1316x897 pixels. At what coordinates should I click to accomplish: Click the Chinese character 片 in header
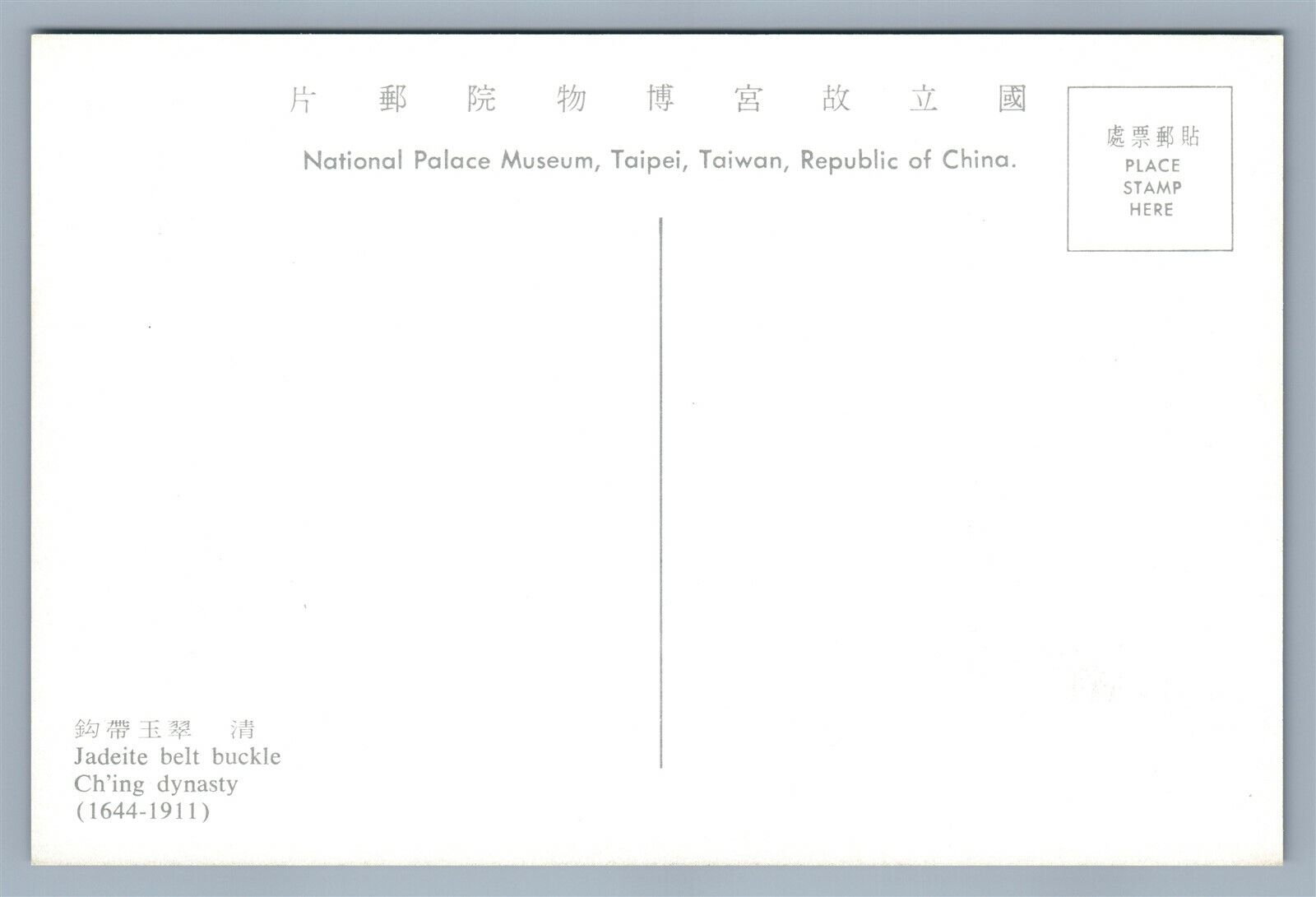pyautogui.click(x=302, y=100)
